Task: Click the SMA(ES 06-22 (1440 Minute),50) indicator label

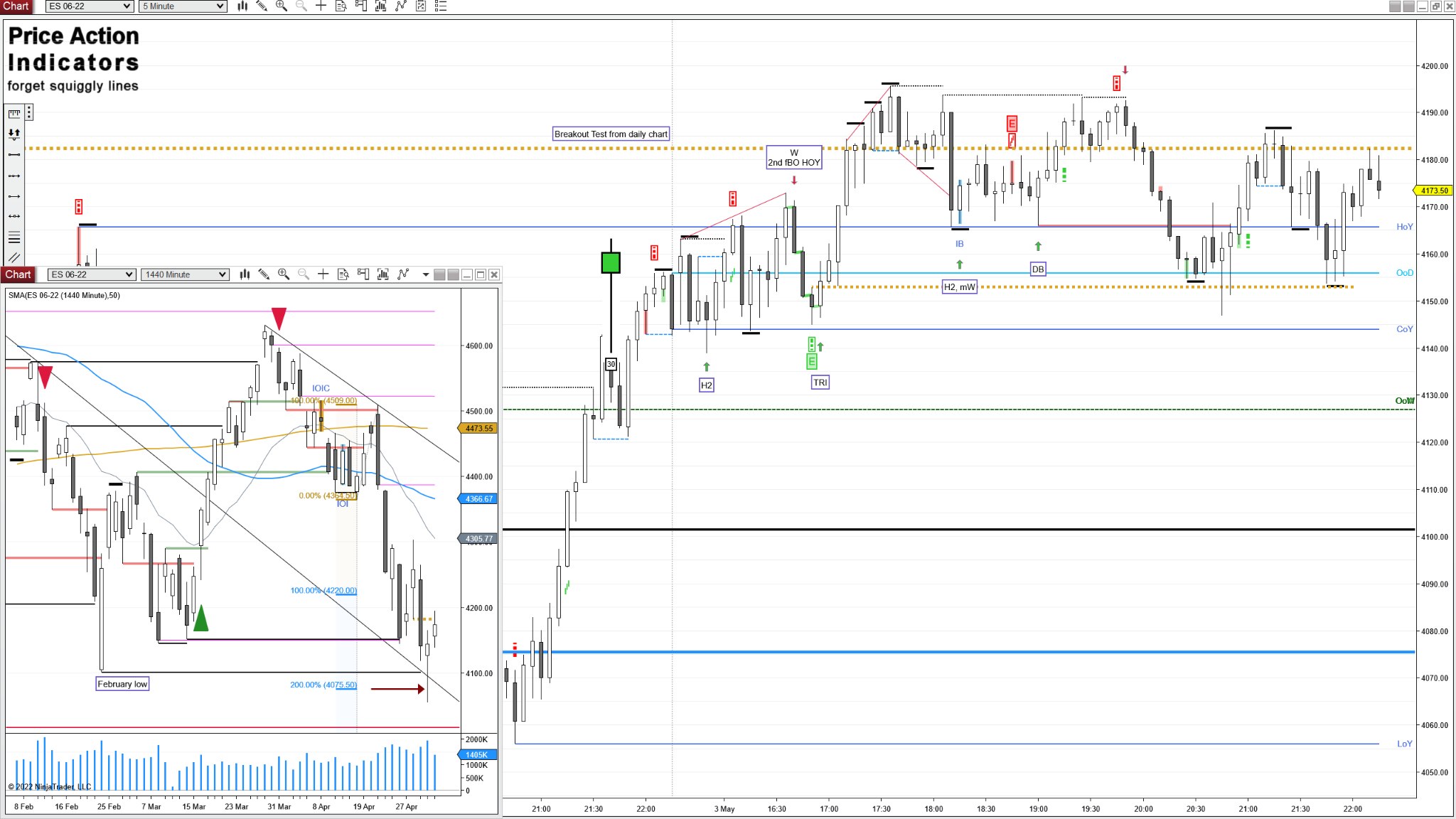Action: (64, 295)
